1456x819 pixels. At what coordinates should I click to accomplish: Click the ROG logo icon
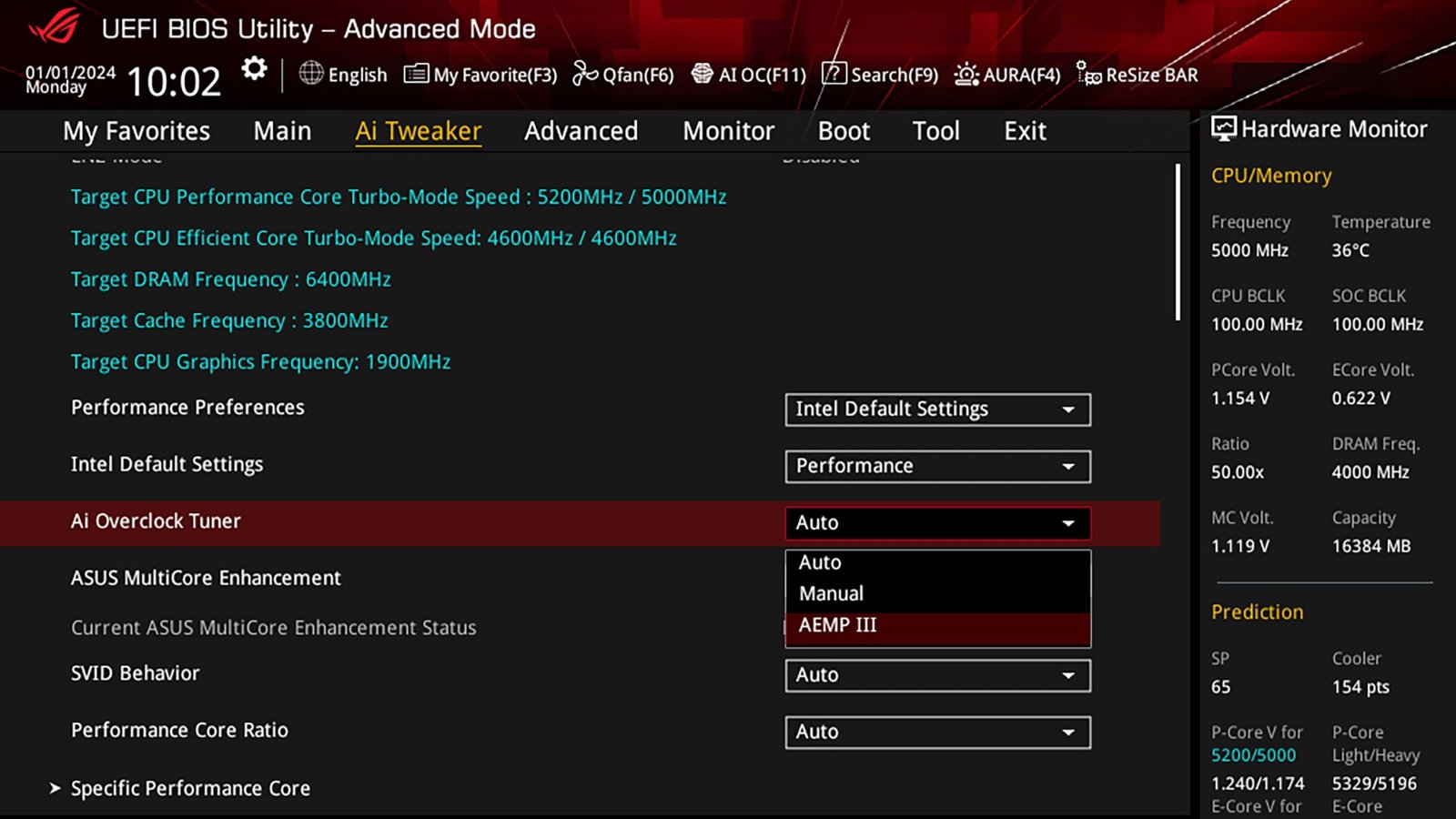(55, 27)
